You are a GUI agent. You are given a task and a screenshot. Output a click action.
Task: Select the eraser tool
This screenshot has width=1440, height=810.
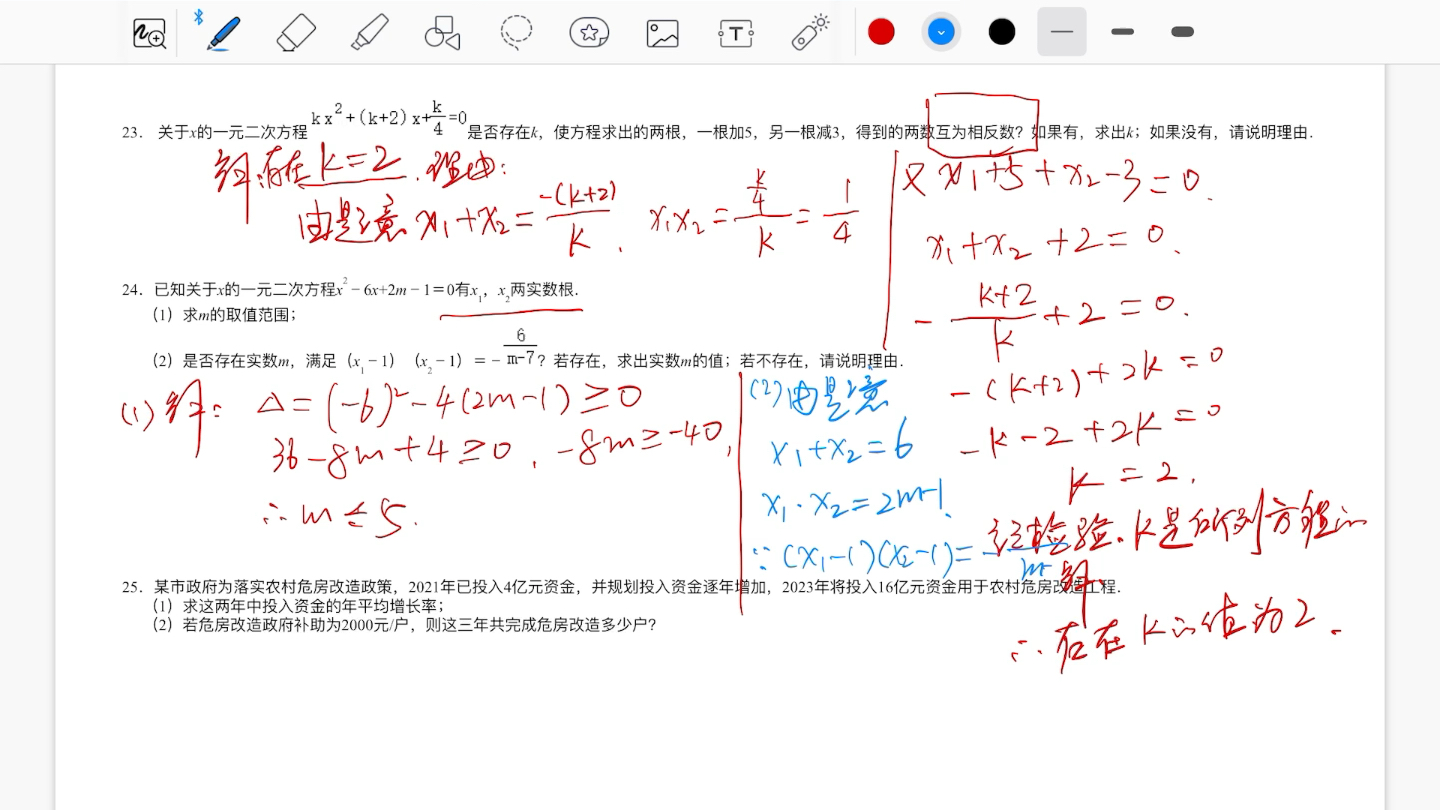(x=296, y=33)
